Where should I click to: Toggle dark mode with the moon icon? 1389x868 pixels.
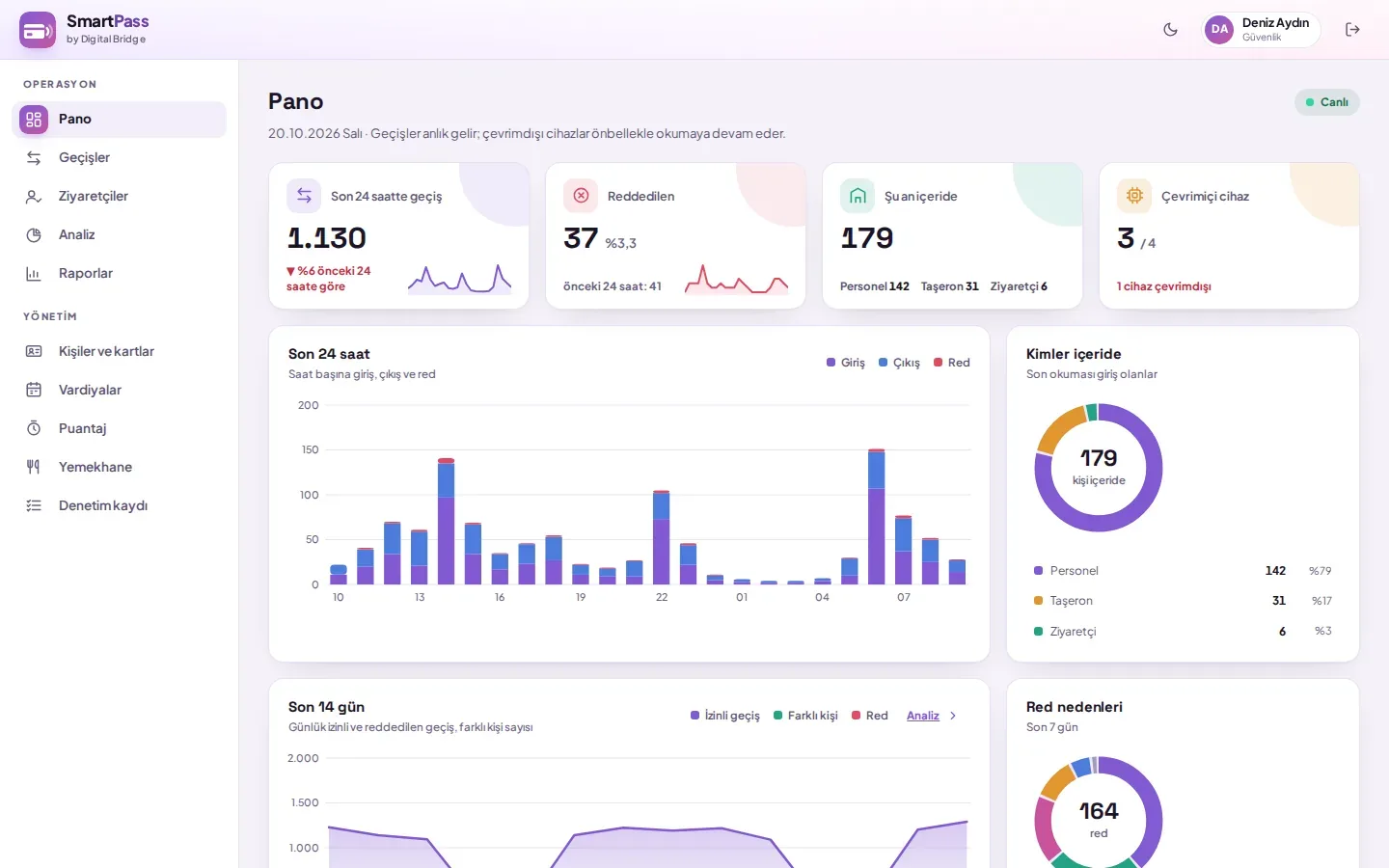coord(1170,30)
